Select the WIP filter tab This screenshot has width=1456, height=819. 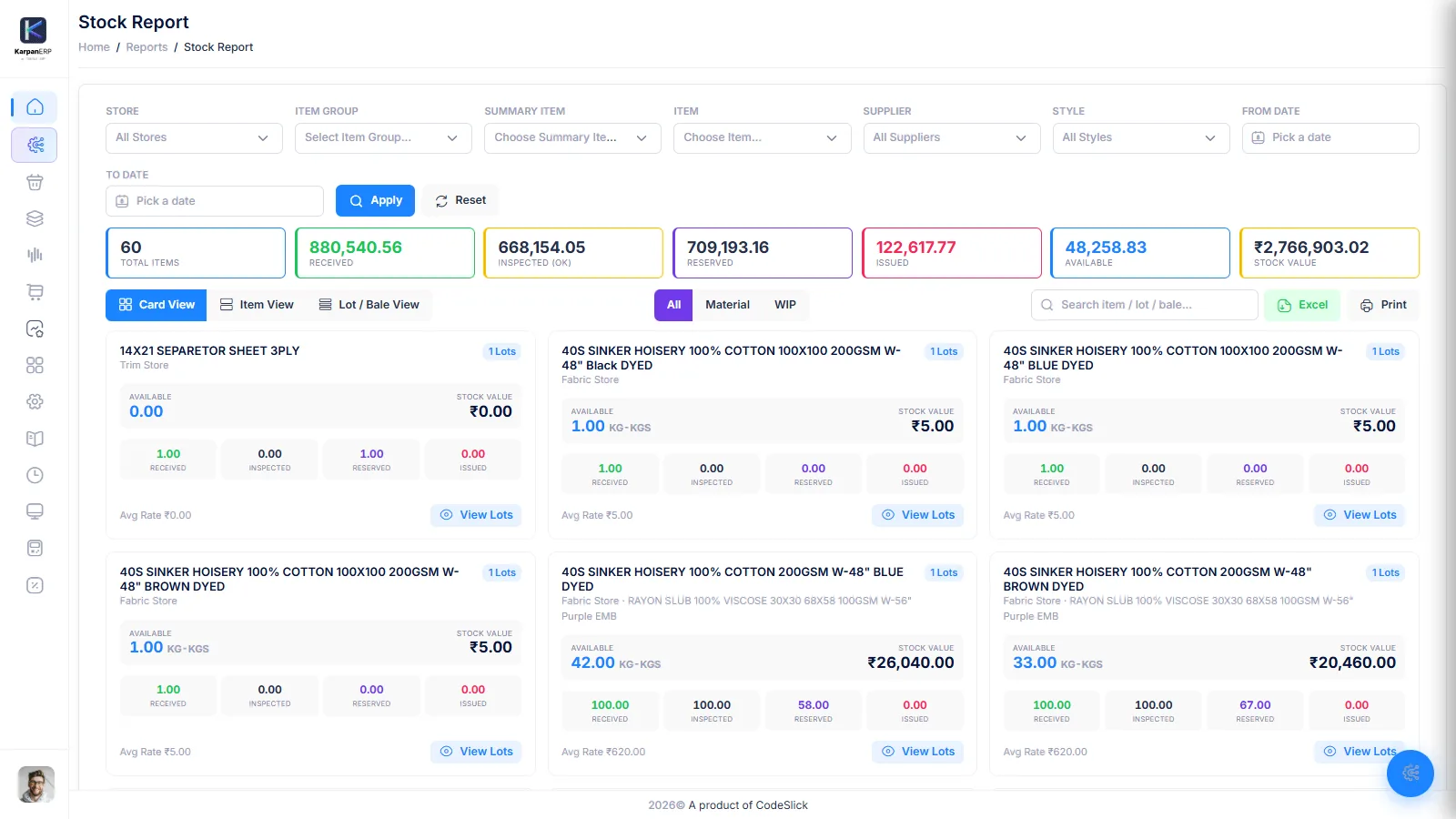point(785,305)
